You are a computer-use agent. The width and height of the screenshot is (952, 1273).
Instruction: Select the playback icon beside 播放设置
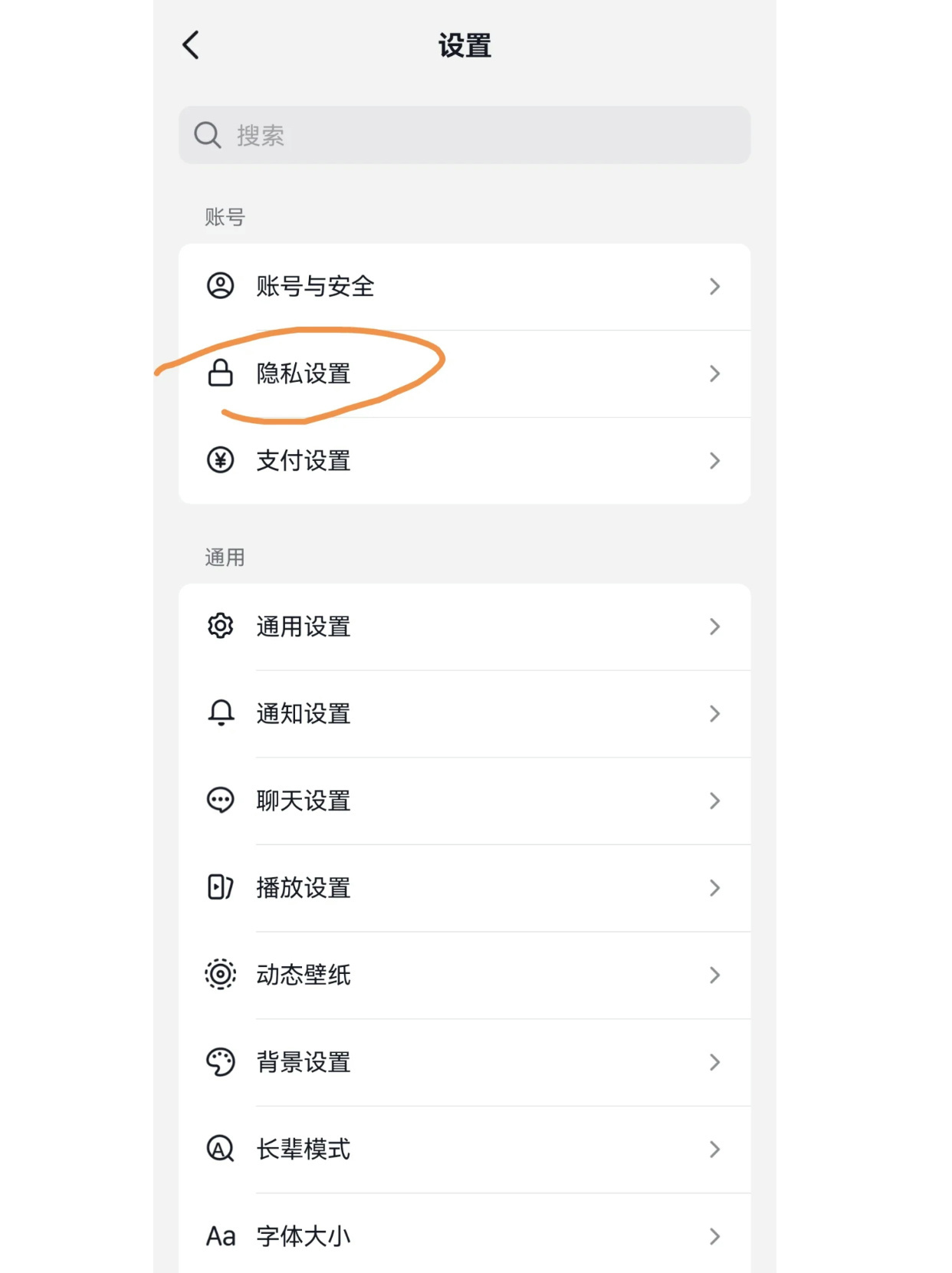pos(220,888)
